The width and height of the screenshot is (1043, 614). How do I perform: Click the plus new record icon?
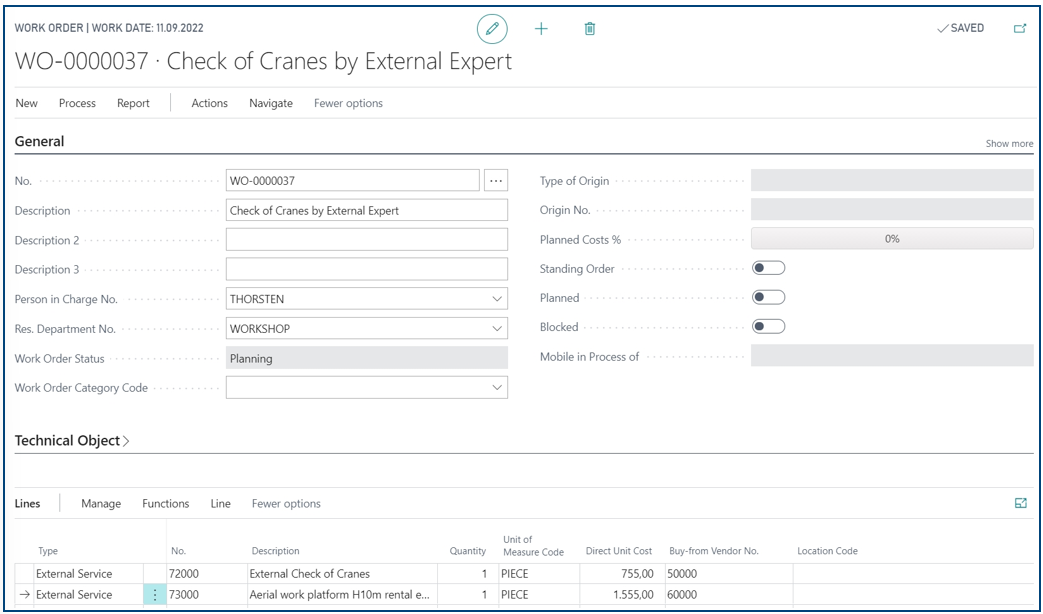tap(541, 29)
